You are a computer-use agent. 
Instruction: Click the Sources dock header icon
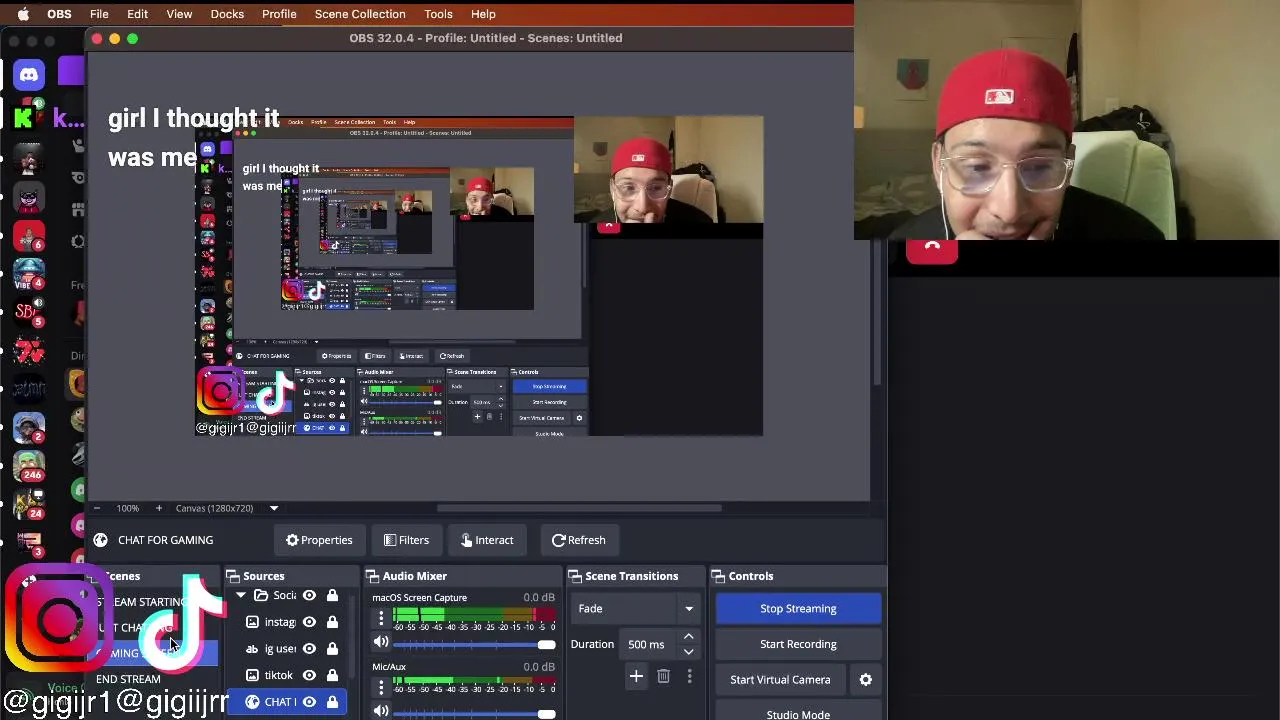point(233,576)
